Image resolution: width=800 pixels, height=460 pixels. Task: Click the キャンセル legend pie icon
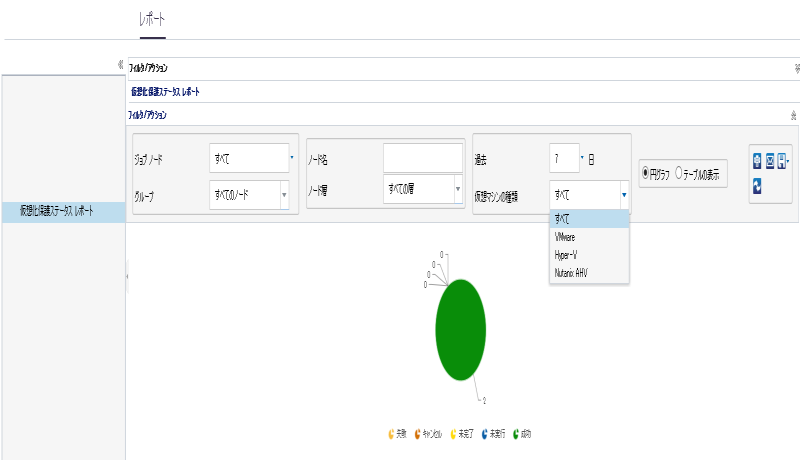[417, 434]
